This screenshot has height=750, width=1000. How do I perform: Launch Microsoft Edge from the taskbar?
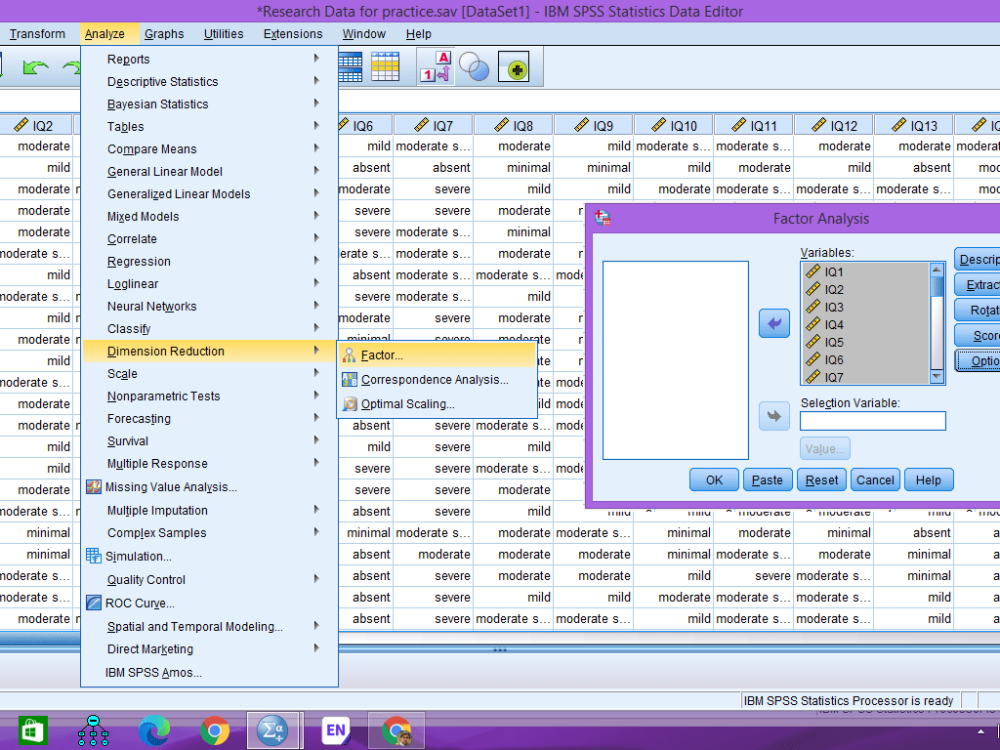pyautogui.click(x=154, y=730)
